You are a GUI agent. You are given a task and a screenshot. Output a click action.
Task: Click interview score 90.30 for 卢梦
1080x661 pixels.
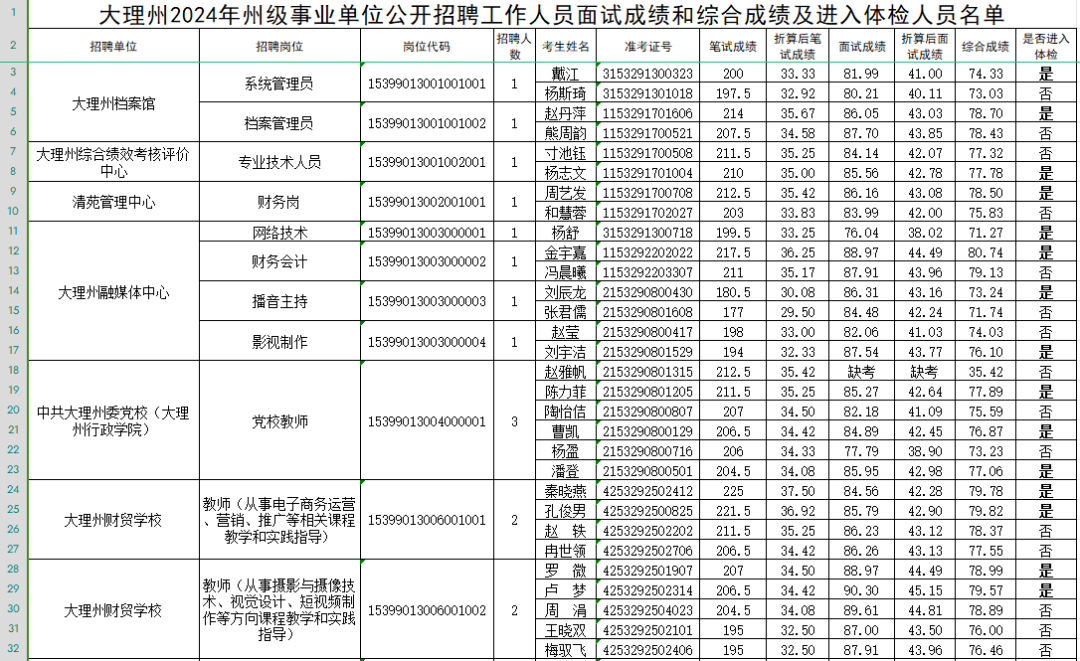point(862,590)
